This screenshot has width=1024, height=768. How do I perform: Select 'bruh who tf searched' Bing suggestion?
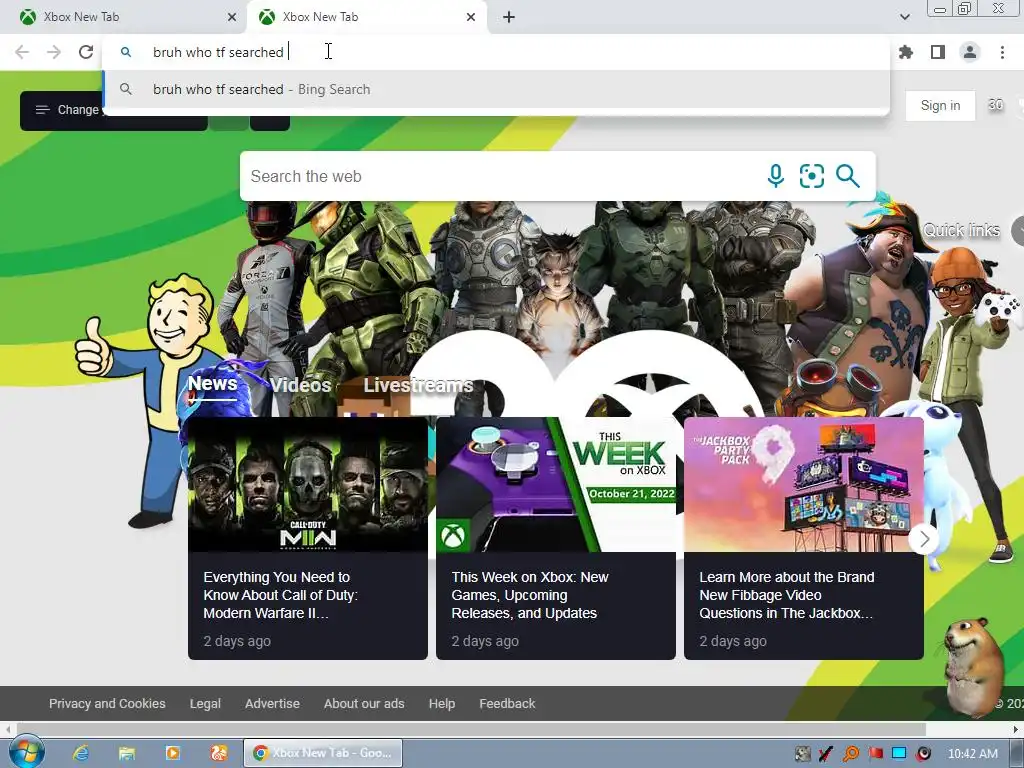pos(496,89)
